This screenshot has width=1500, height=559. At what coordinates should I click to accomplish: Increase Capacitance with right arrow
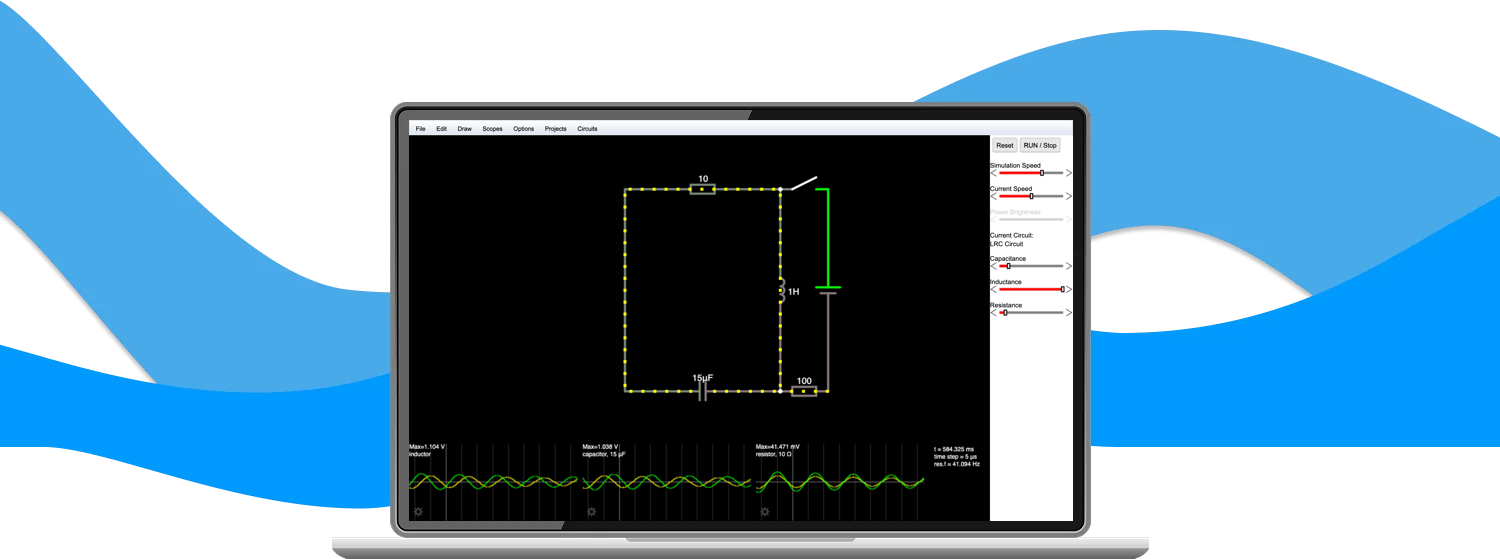click(1068, 266)
